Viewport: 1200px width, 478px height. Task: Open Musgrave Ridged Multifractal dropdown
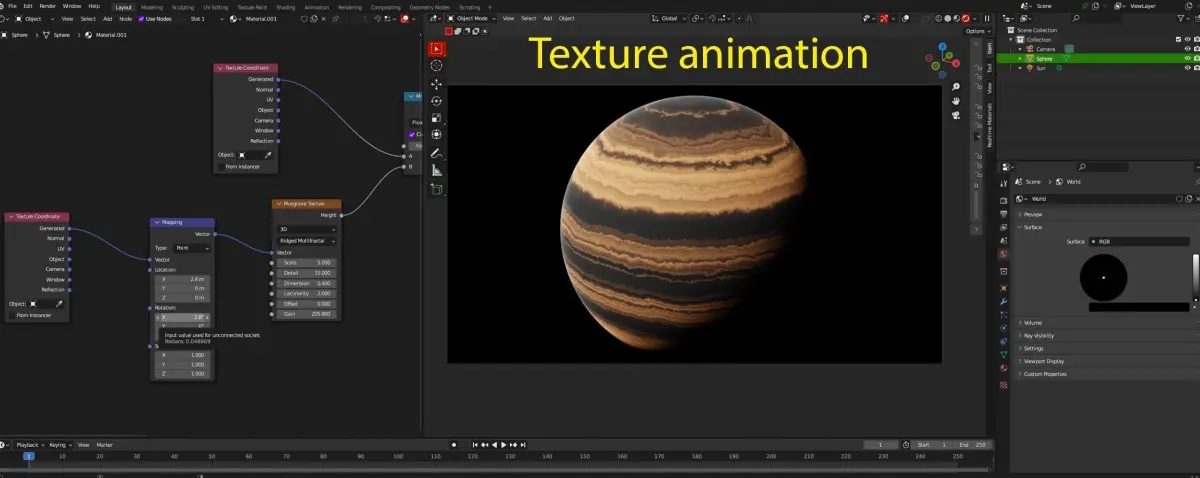coord(307,241)
